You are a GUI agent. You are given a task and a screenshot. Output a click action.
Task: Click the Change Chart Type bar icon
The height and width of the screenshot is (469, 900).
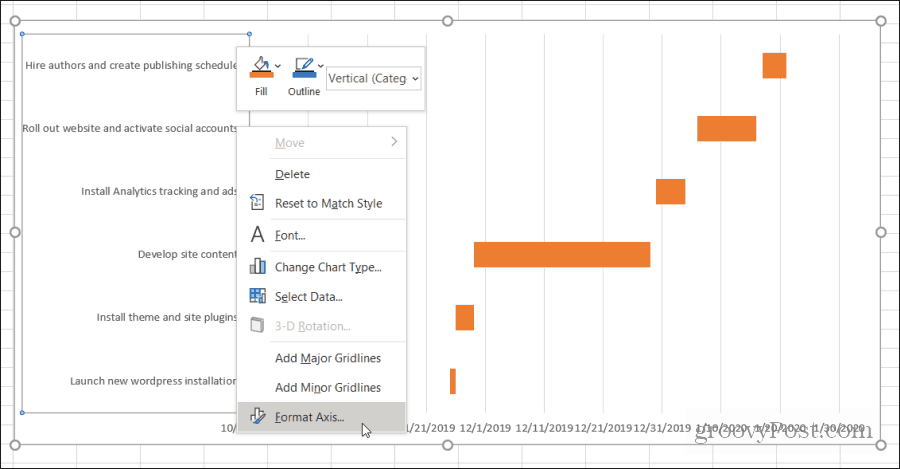[257, 266]
